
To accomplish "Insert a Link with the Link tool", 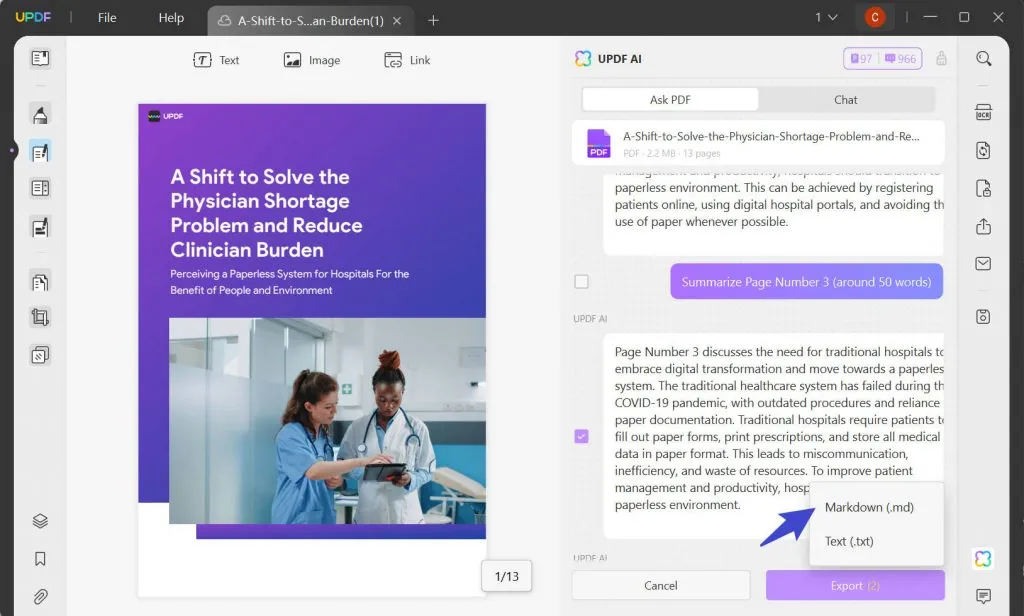I will pos(407,60).
